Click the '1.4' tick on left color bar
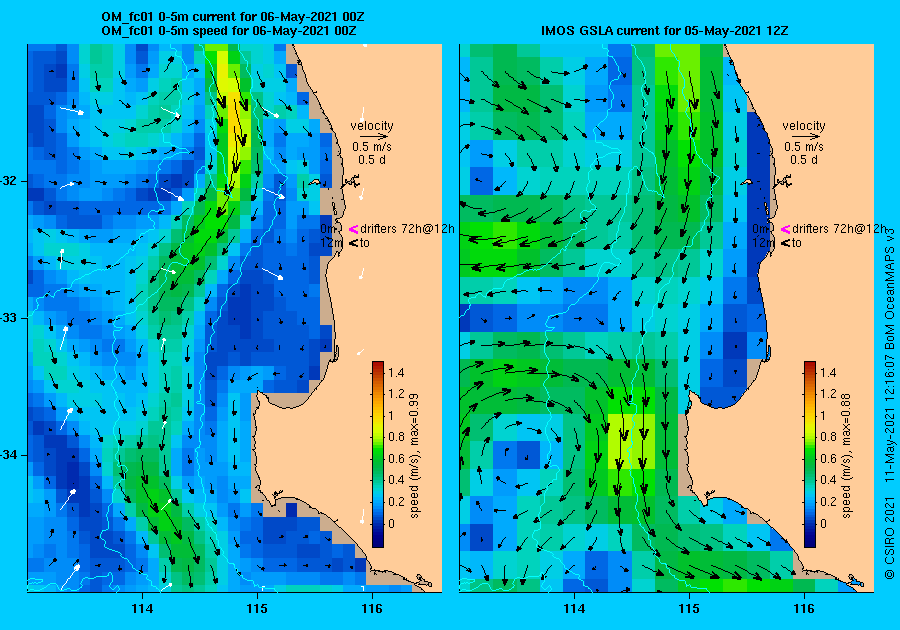The height and width of the screenshot is (630, 900). [x=397, y=372]
